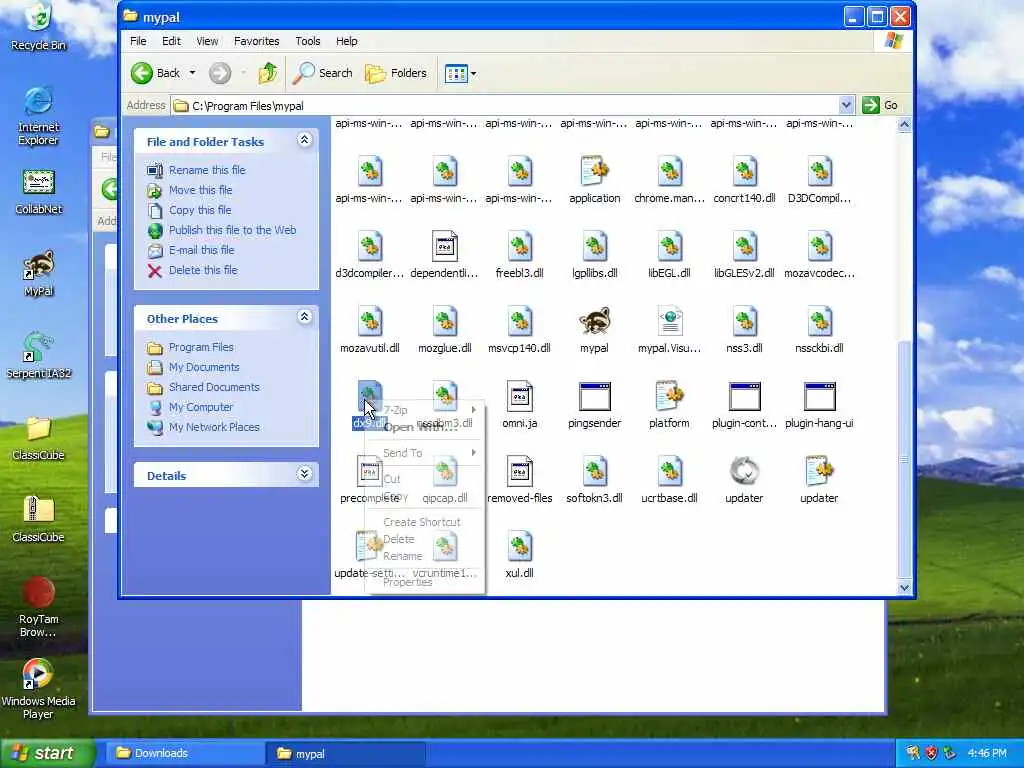The width and height of the screenshot is (1024, 768).
Task: Open the Back history dropdown arrow
Action: point(193,73)
